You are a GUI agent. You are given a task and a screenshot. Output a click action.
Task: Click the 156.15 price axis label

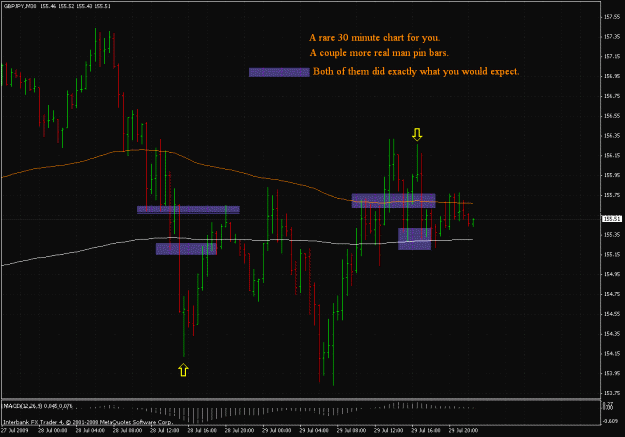(x=612, y=156)
